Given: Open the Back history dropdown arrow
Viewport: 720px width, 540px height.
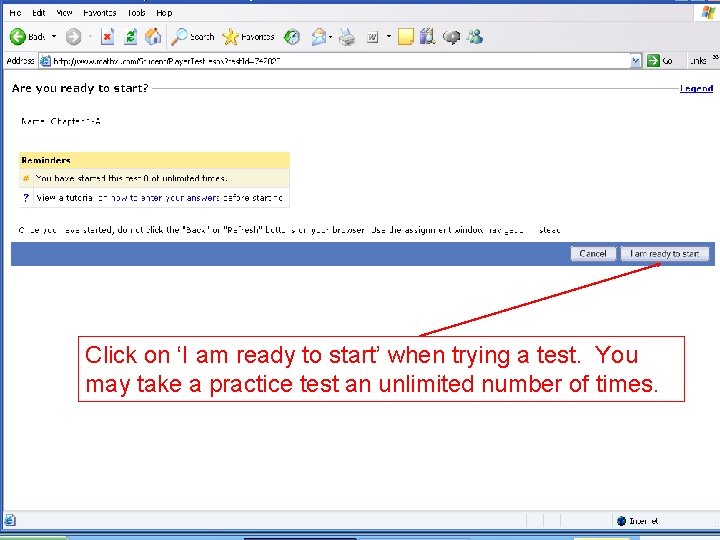Looking at the screenshot, I should click(x=54, y=36).
